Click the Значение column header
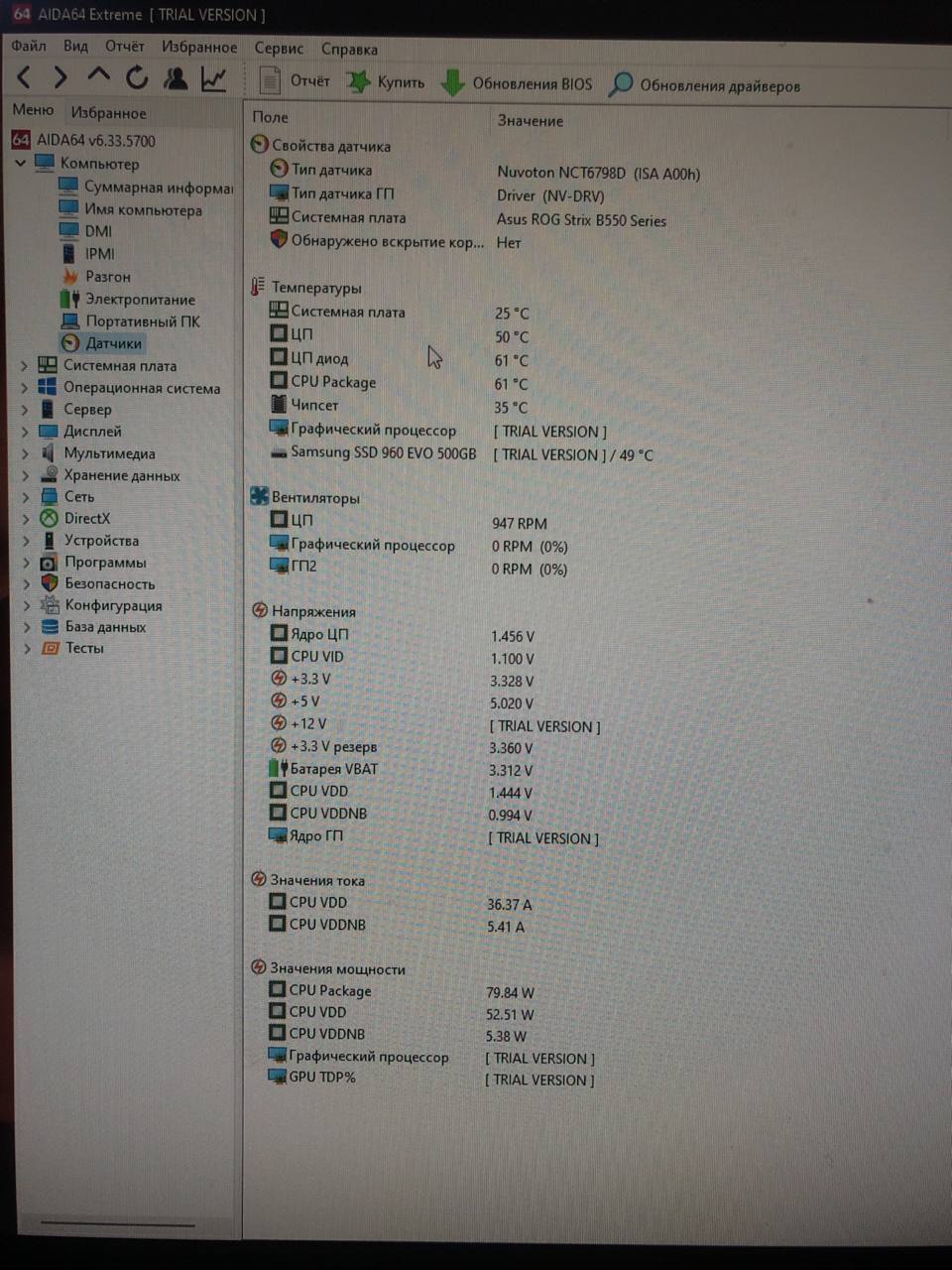The image size is (952, 1270). point(530,120)
